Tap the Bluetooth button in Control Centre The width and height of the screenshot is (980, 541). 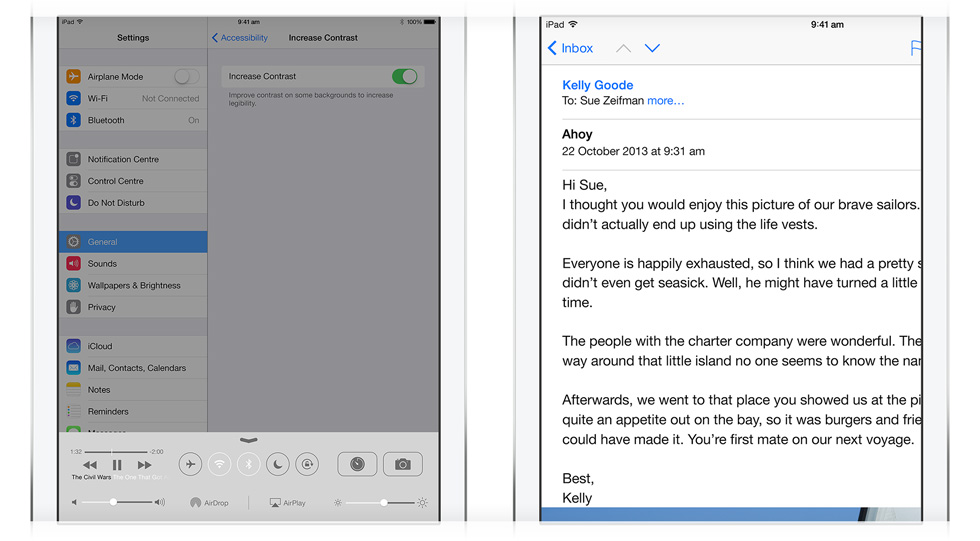(x=249, y=464)
